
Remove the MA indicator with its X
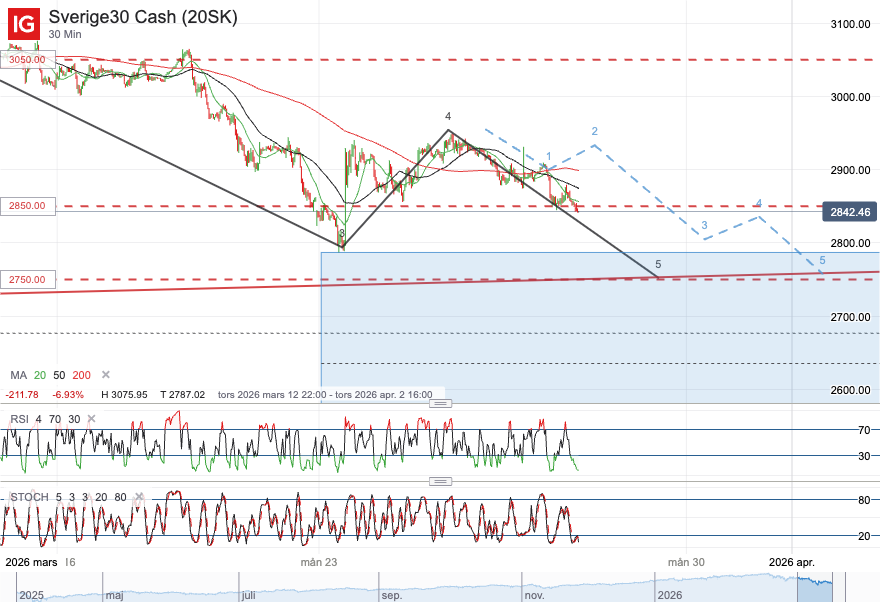(x=106, y=375)
